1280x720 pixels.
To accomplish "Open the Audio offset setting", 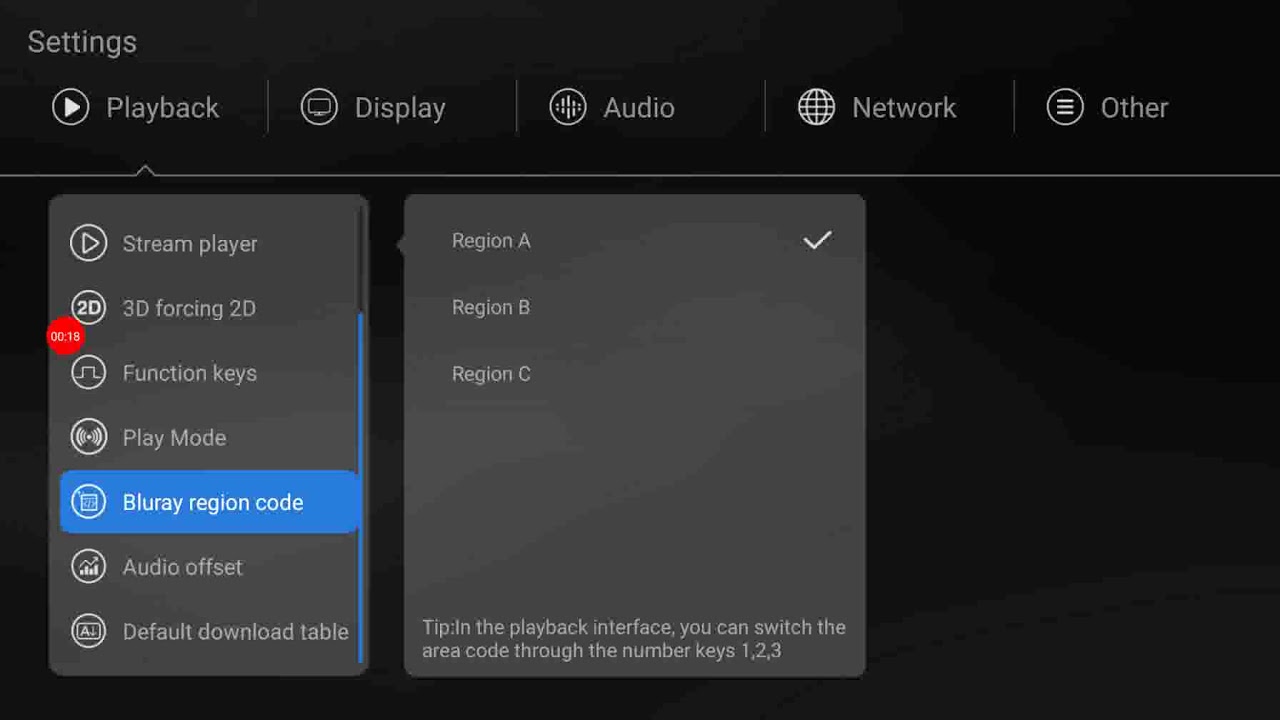I will click(182, 567).
